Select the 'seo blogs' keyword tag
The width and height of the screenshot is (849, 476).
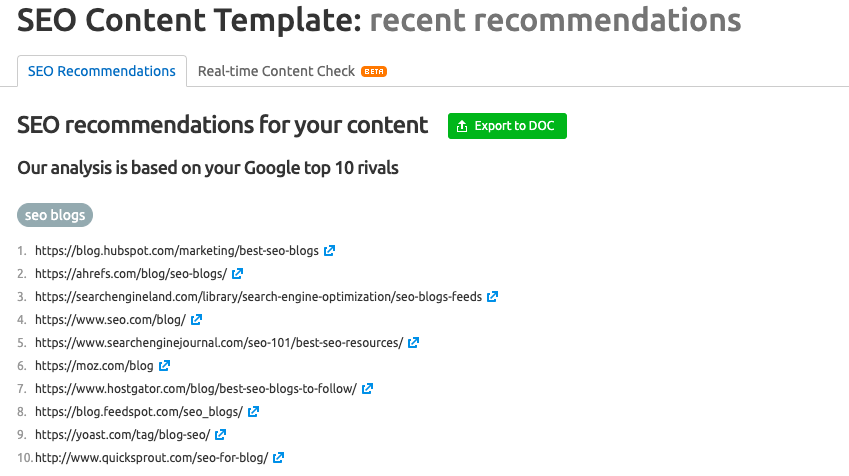coord(55,215)
